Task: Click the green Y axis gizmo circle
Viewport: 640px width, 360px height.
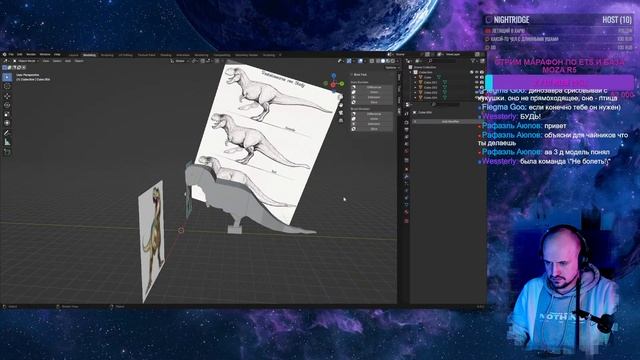Action: point(342,84)
